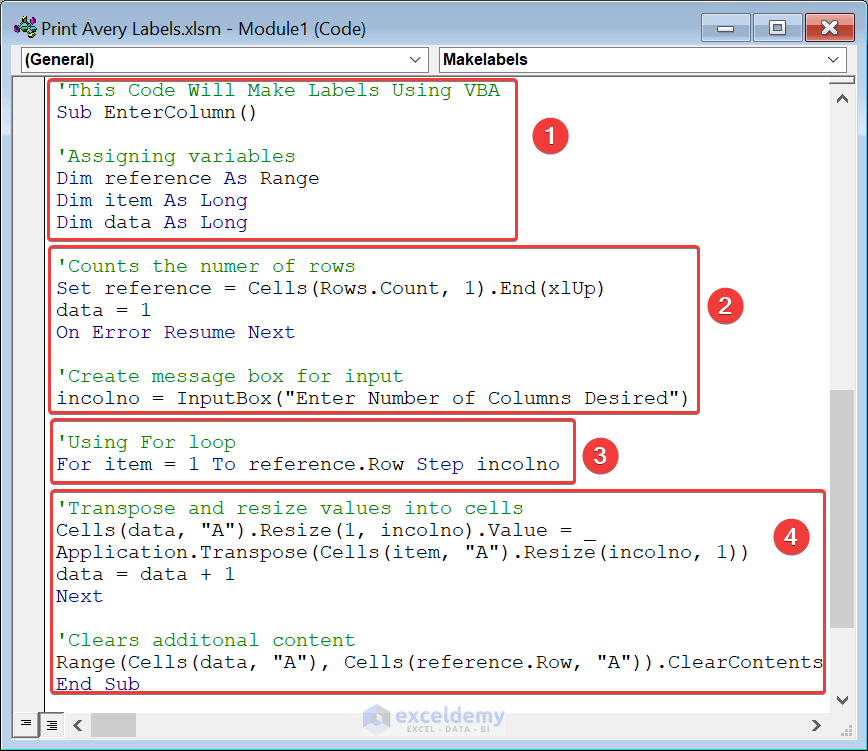Switch to Full Module View
This screenshot has width=868, height=751.
(51, 724)
